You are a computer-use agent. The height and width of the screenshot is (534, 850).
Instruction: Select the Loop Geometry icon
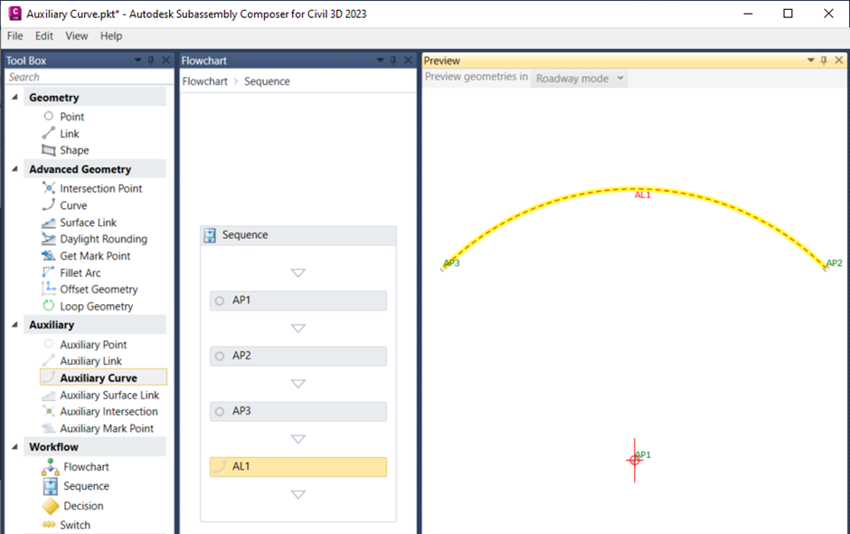pos(49,306)
